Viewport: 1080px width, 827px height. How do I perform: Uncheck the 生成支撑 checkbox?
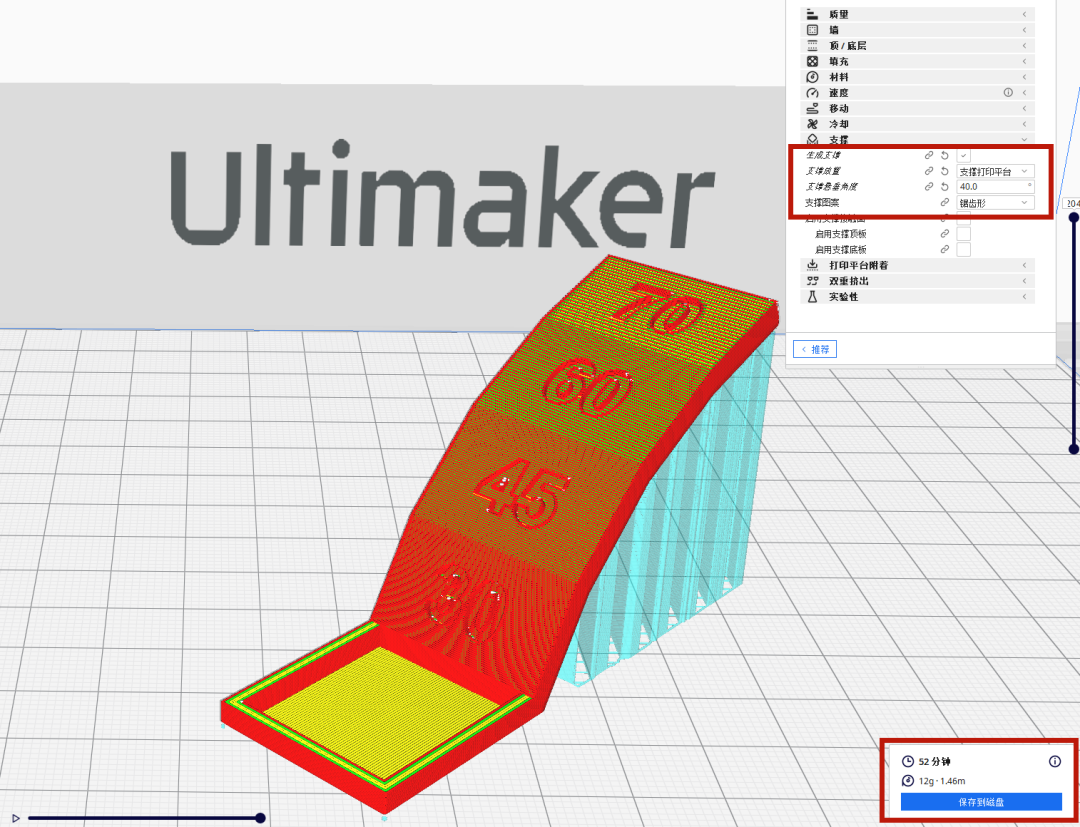[964, 153]
